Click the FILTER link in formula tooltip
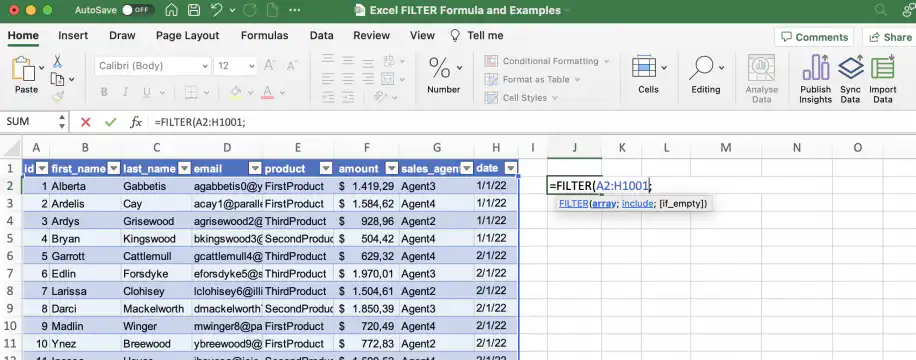Screen dimensions: 916x360 pyautogui.click(x=573, y=204)
